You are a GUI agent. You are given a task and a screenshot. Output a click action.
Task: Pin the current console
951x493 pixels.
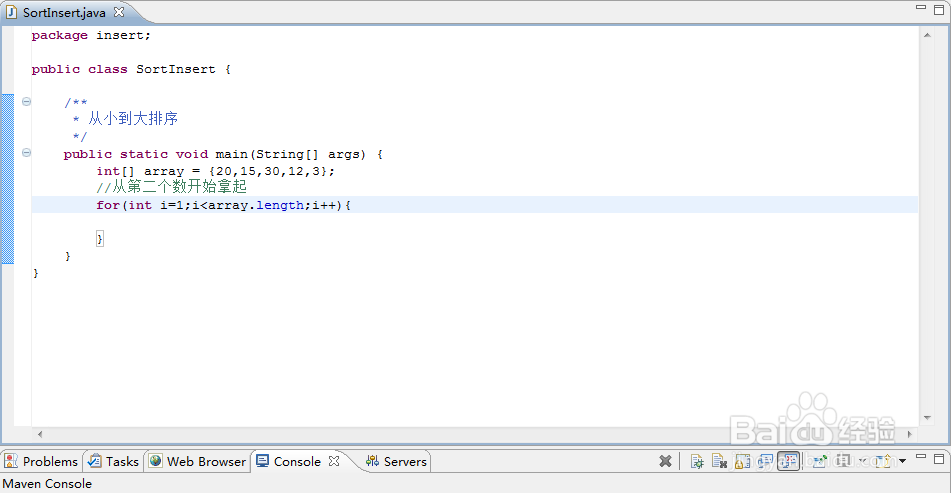tap(819, 461)
